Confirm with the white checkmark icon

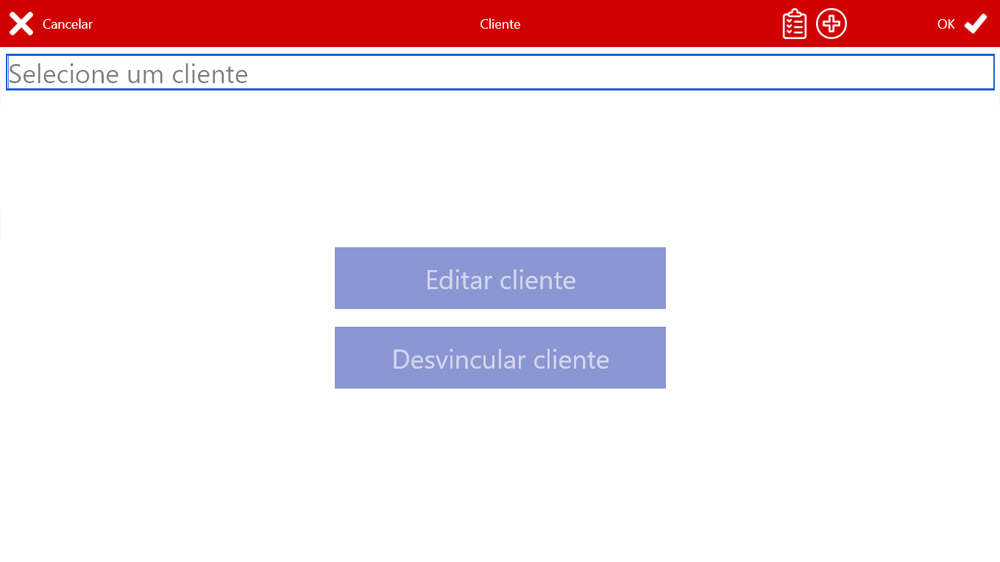975,24
